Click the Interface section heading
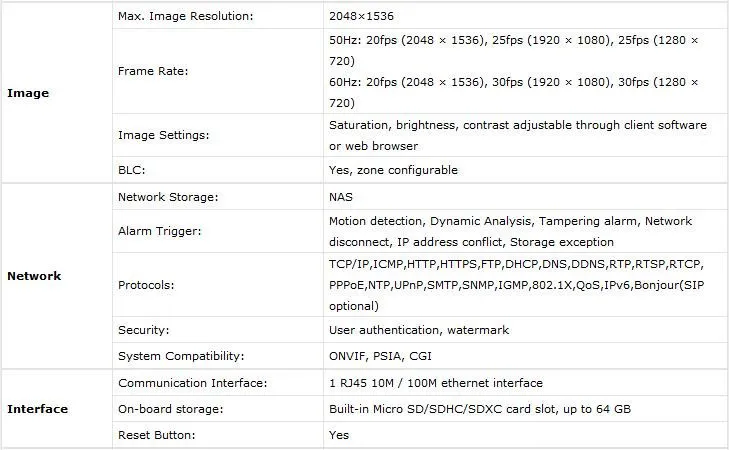 [x=37, y=409]
